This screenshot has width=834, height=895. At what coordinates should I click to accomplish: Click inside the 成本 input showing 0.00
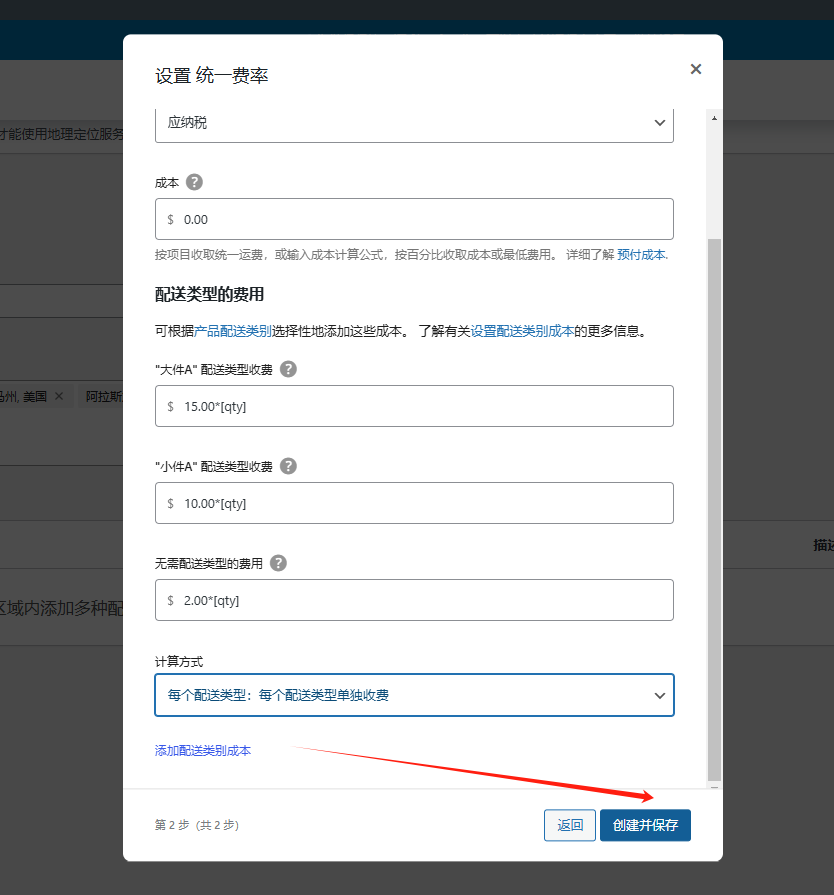click(414, 219)
